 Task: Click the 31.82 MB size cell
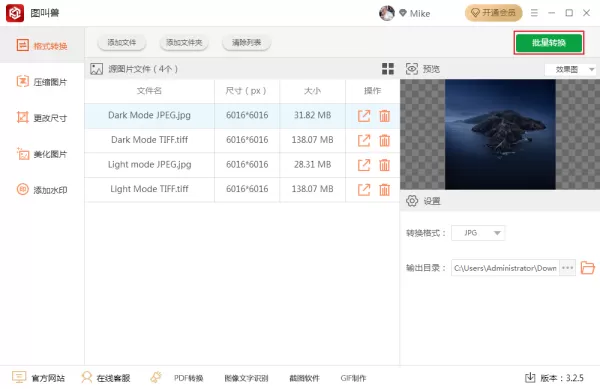(313, 116)
